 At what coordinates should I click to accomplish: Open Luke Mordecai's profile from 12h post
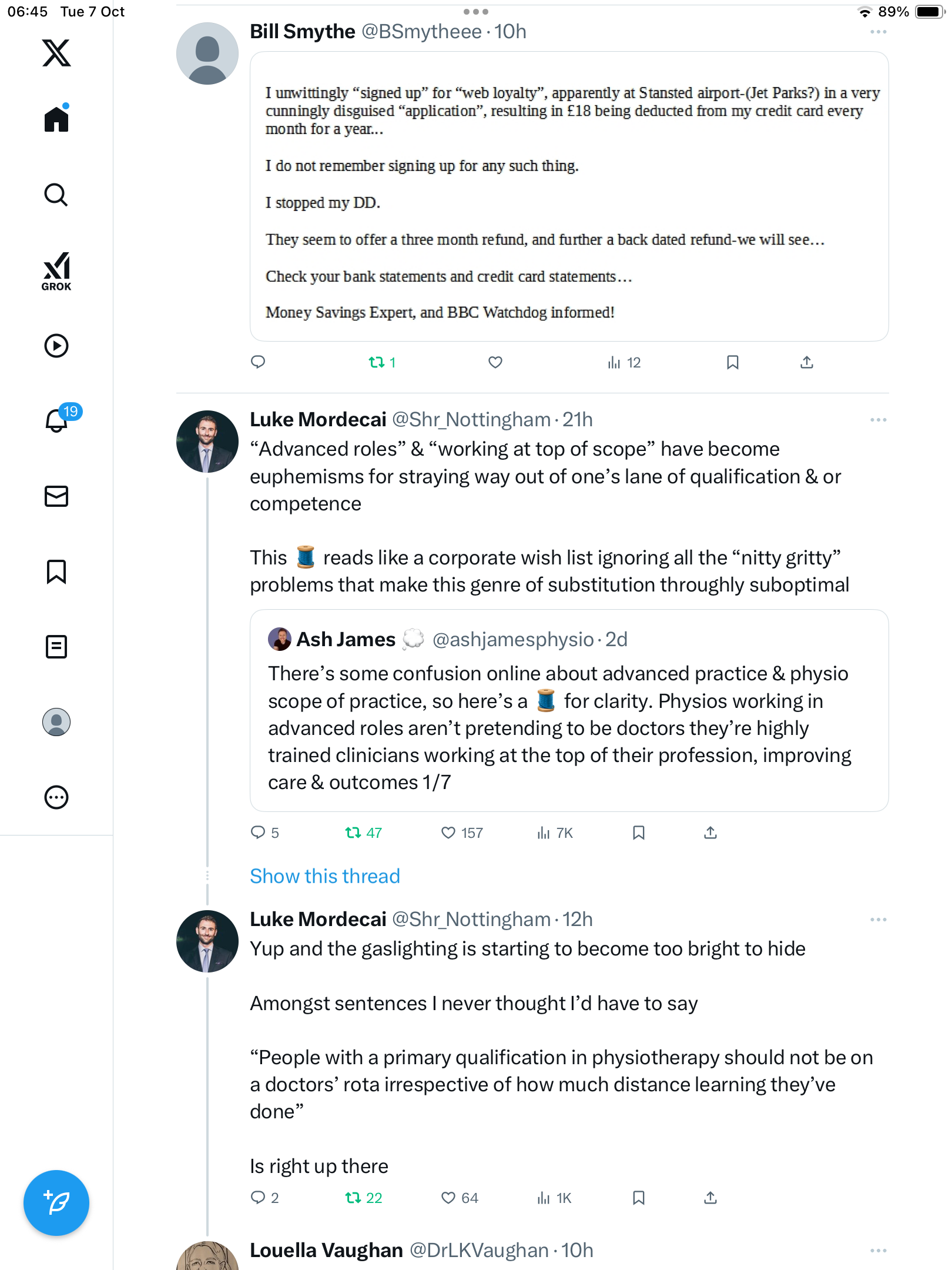207,941
